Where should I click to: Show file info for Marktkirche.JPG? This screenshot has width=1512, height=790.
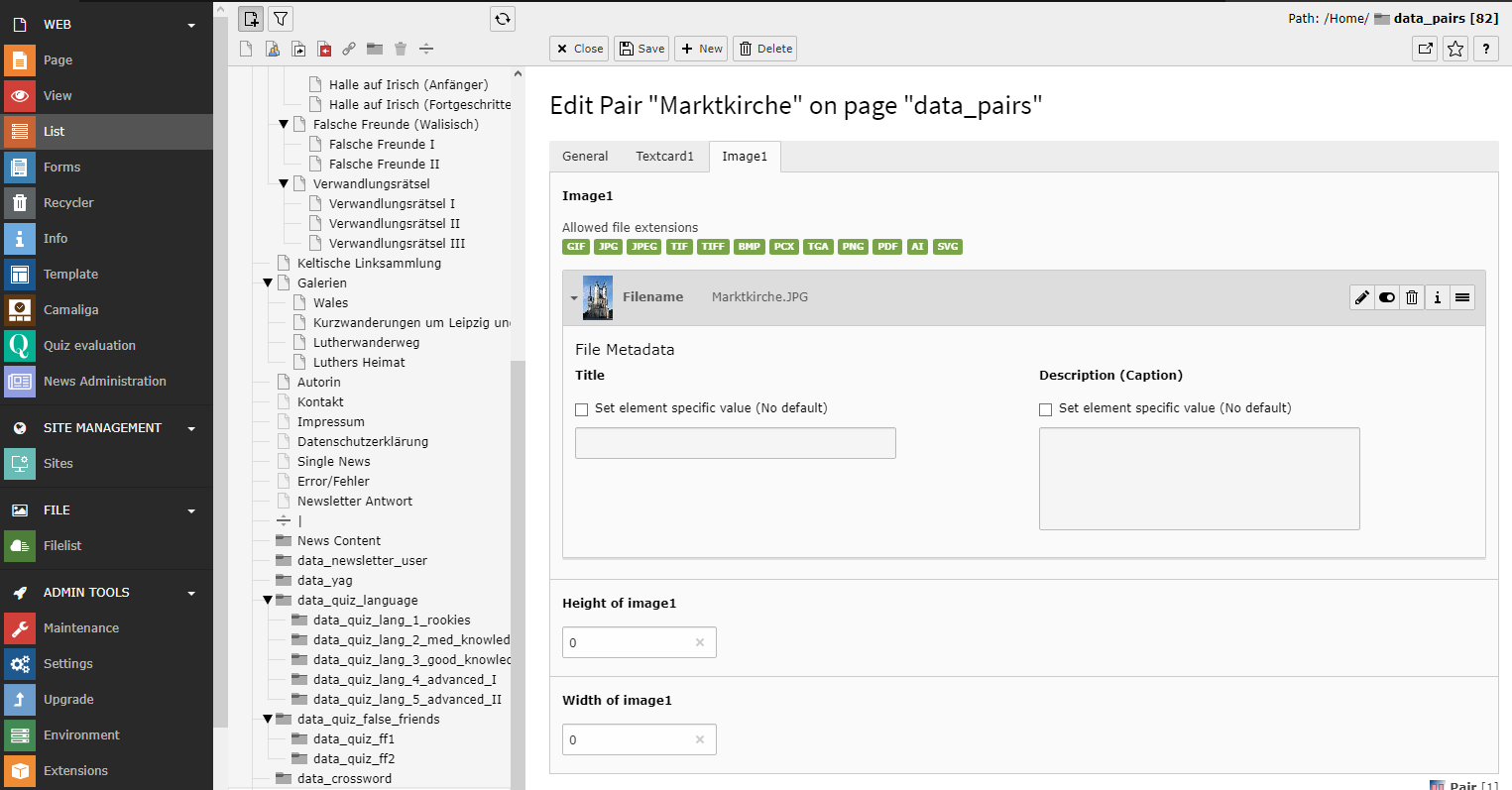pyautogui.click(x=1437, y=297)
